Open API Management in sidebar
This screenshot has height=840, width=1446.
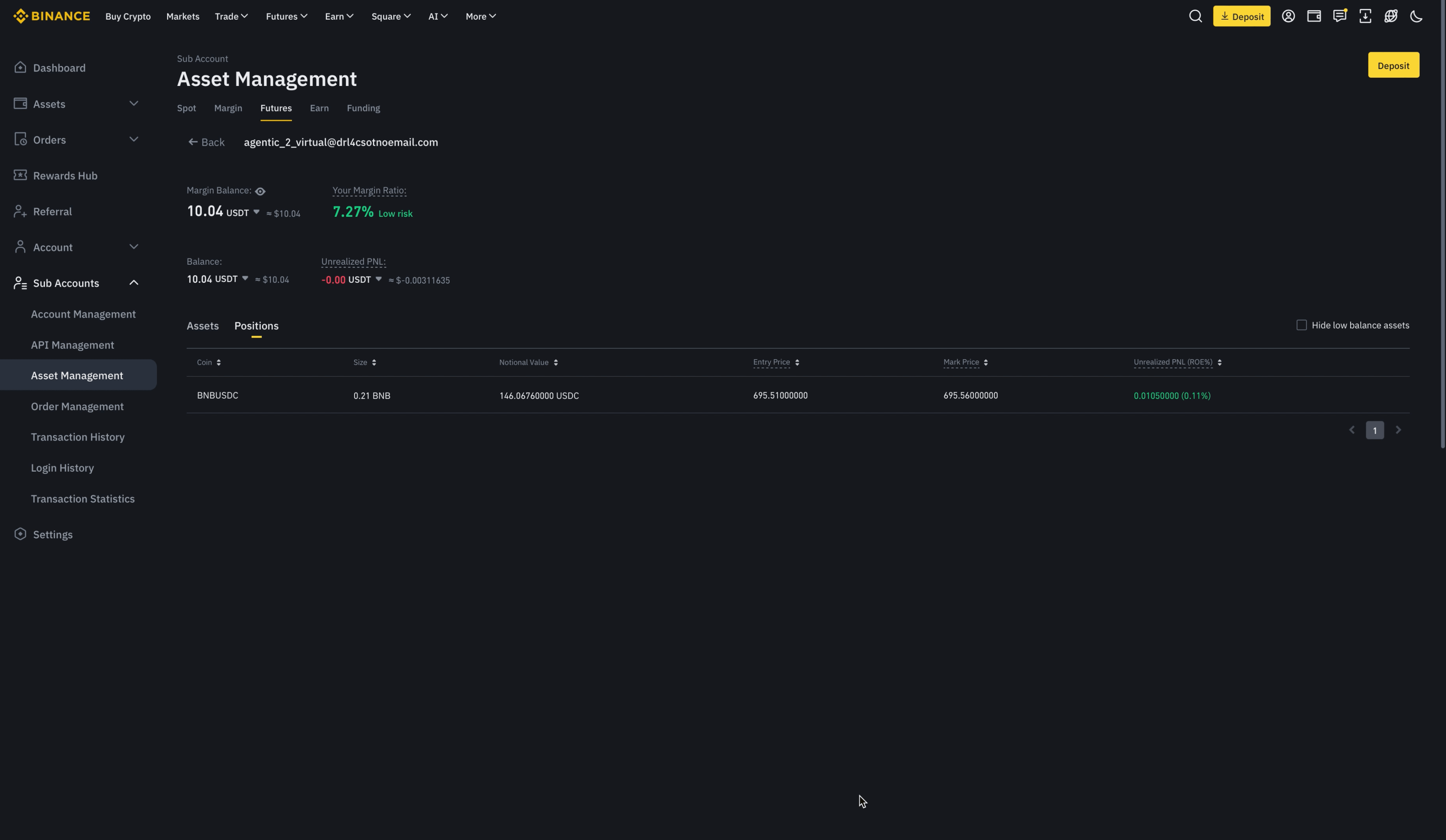point(72,345)
